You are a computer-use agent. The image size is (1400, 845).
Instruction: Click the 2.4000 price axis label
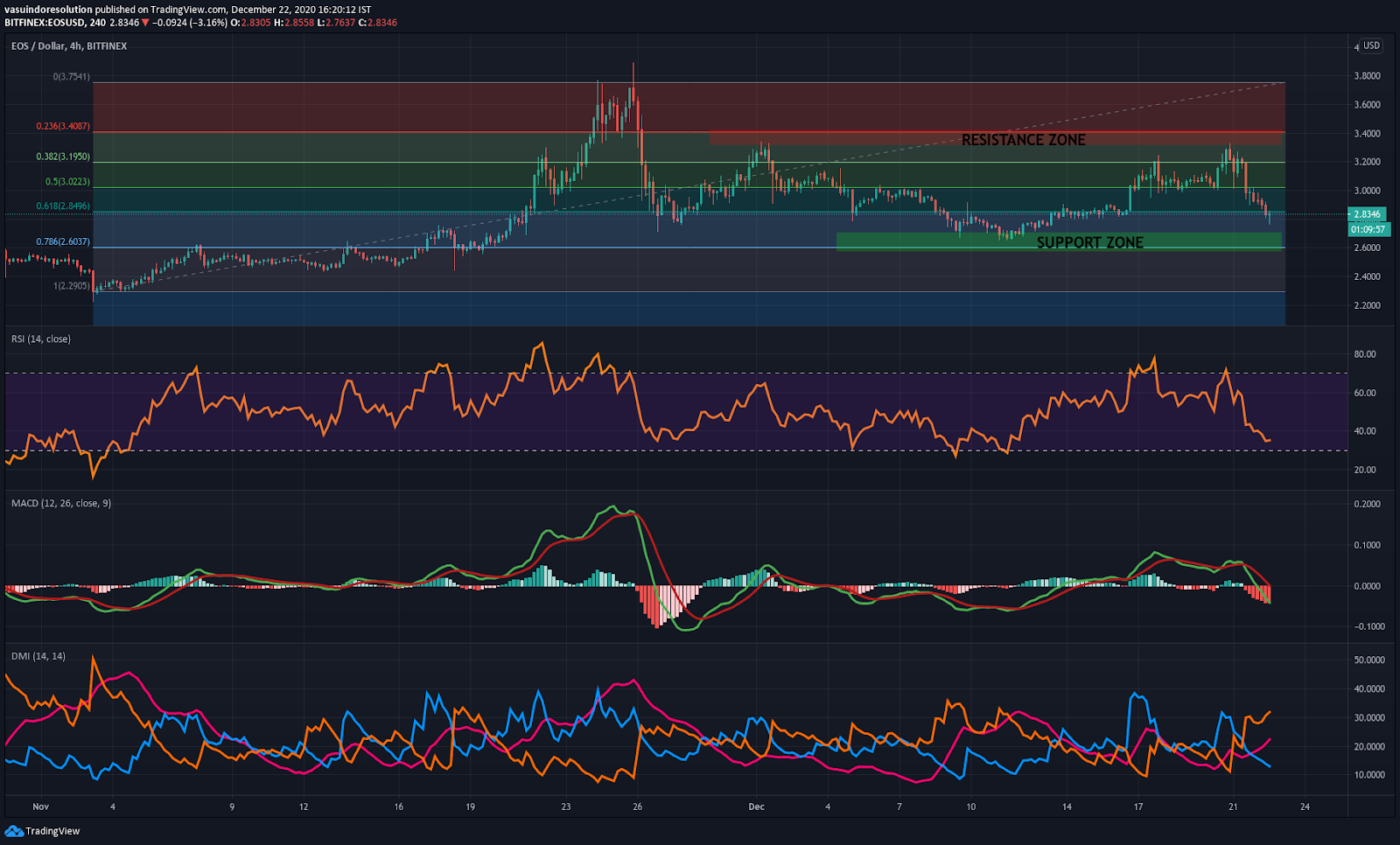click(1367, 276)
